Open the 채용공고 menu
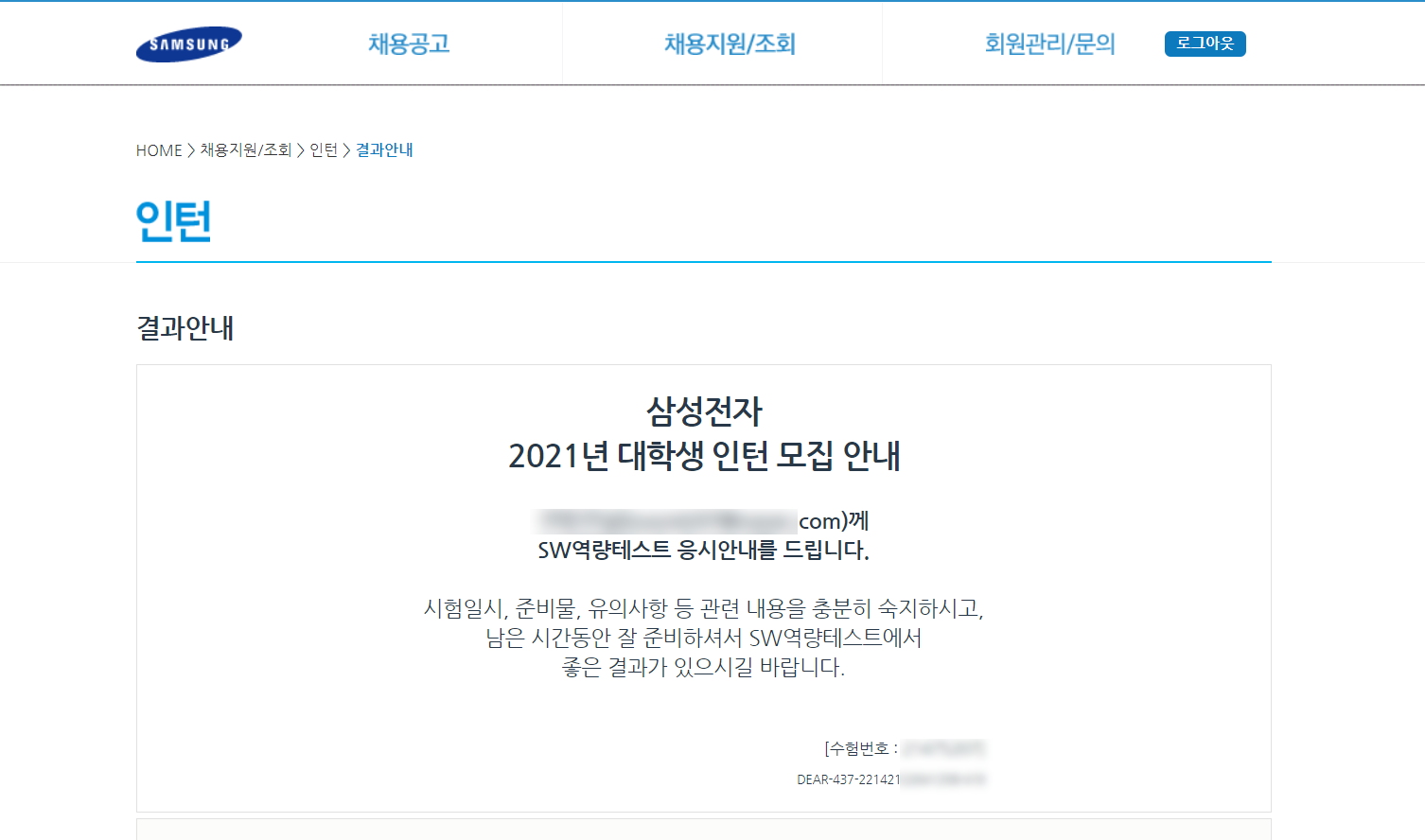The width and height of the screenshot is (1425, 840). (x=409, y=44)
